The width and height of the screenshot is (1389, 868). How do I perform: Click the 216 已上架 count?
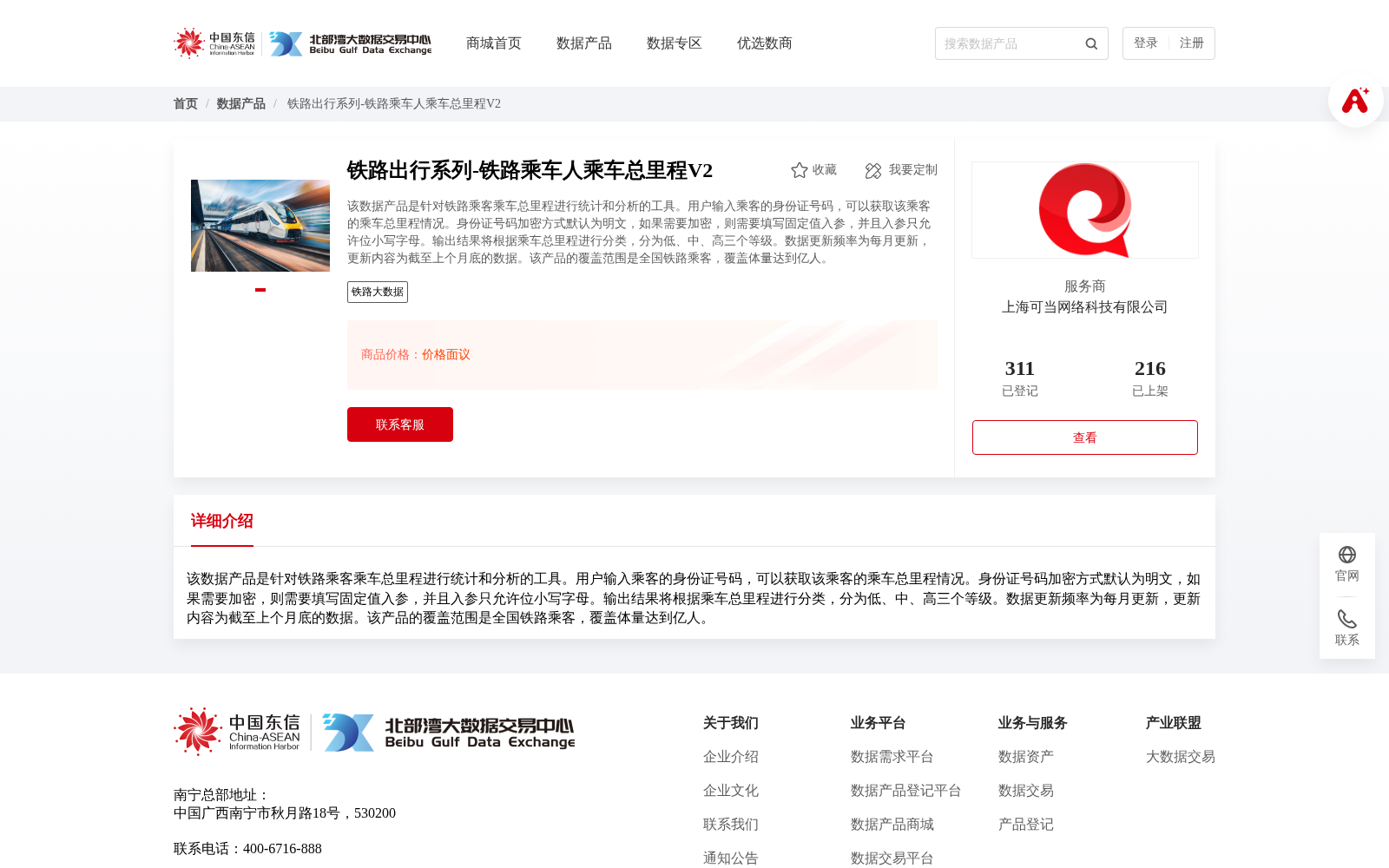click(x=1150, y=378)
